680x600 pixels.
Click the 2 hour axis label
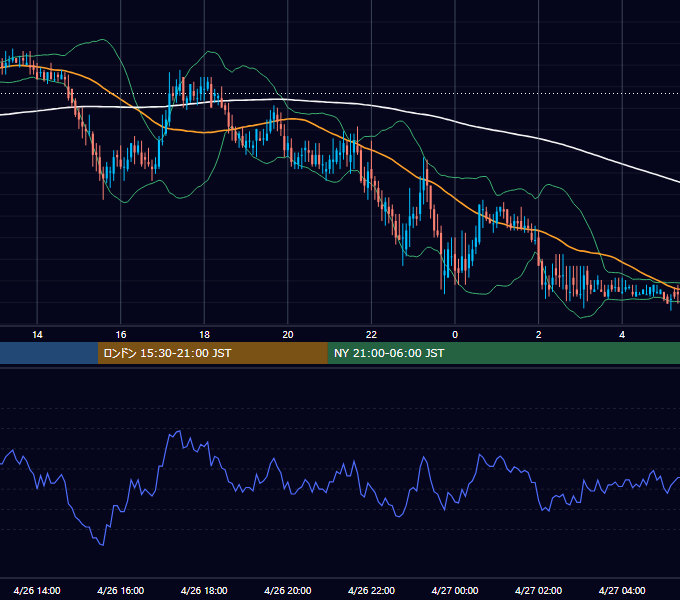[x=539, y=335]
